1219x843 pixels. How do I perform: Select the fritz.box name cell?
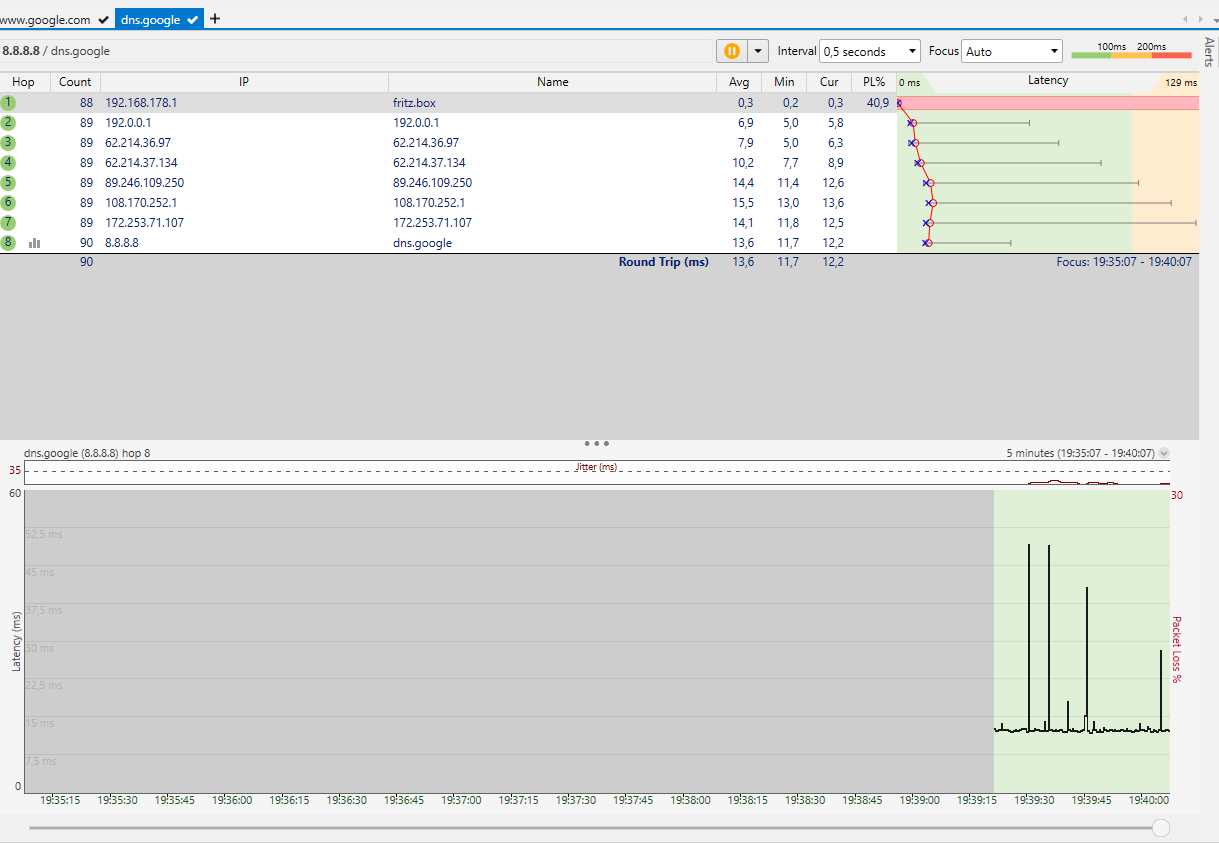(x=414, y=103)
